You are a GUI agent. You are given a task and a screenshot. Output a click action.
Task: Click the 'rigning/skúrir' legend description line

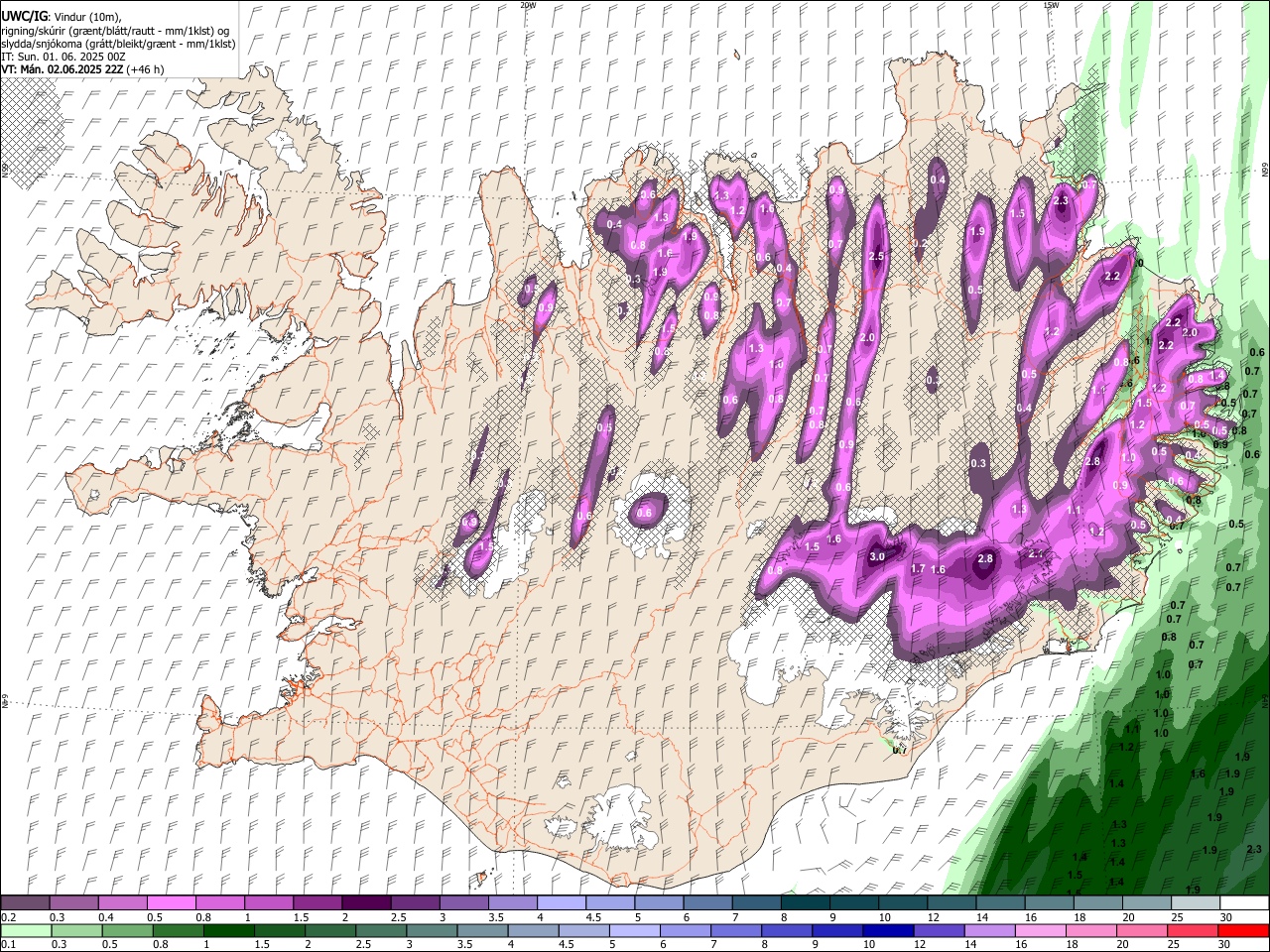pos(115,30)
